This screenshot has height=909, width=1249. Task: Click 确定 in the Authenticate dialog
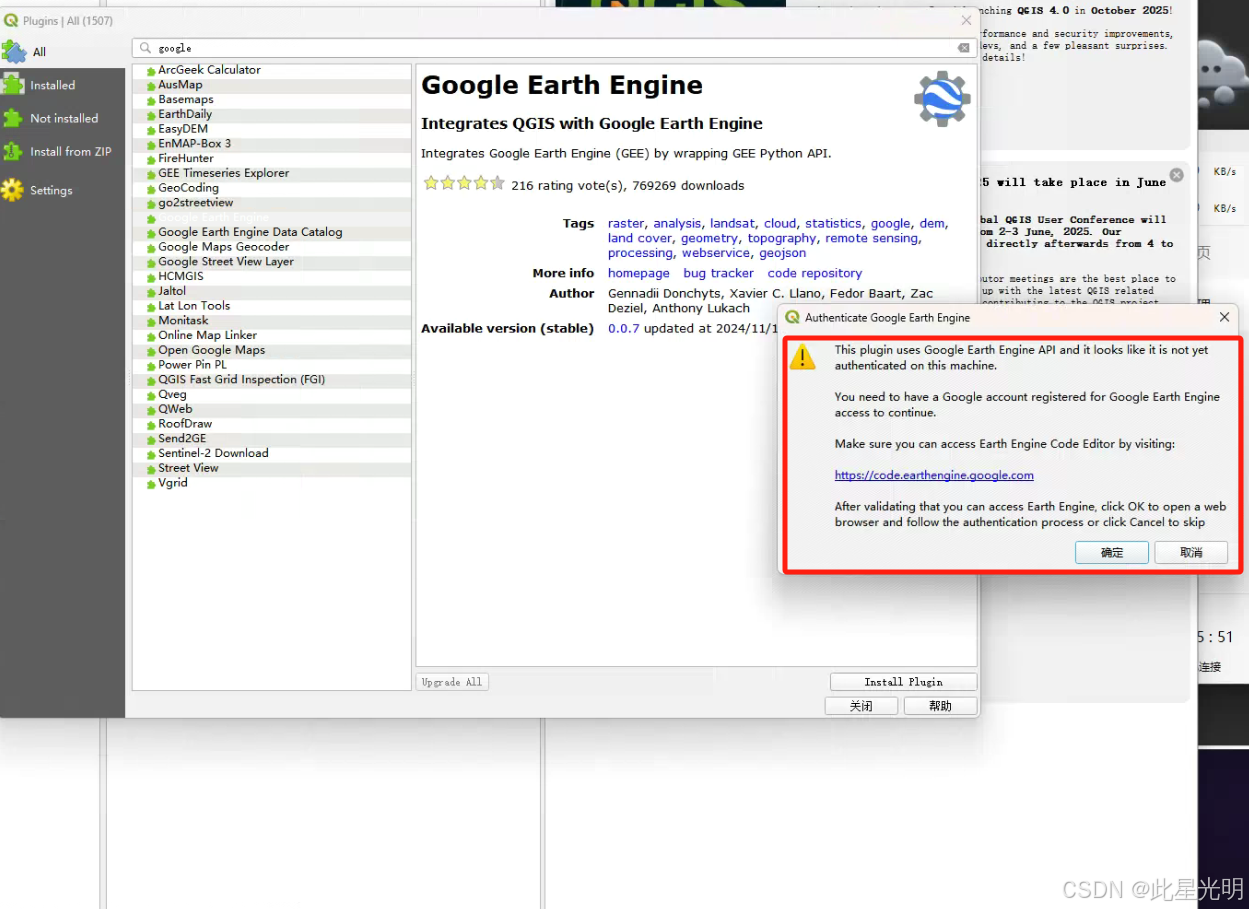[x=1112, y=553]
